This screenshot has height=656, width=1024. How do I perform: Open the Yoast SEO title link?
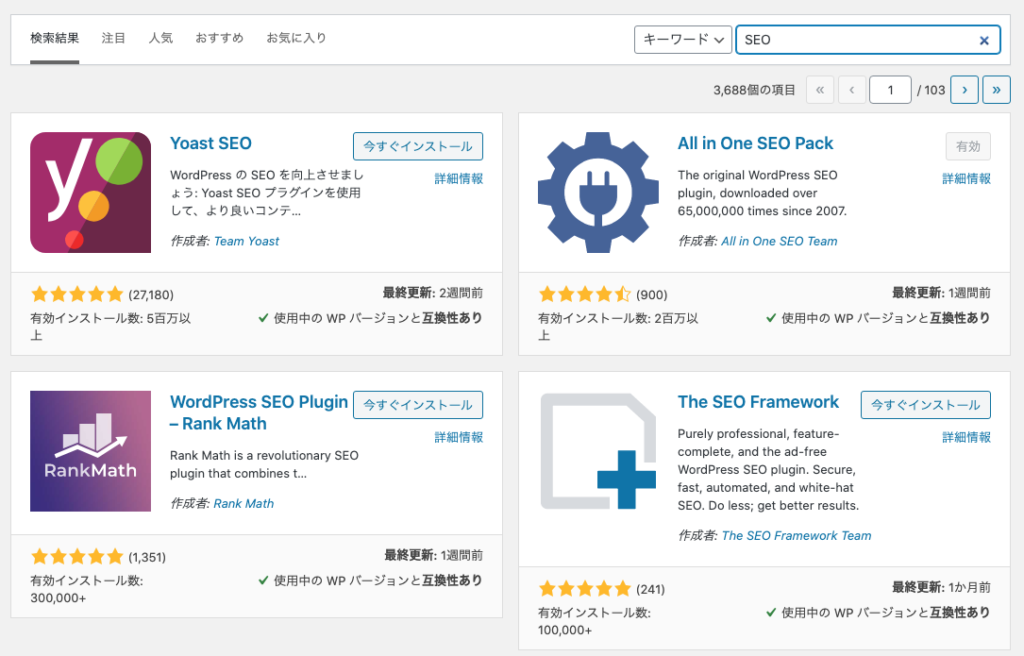(211, 144)
